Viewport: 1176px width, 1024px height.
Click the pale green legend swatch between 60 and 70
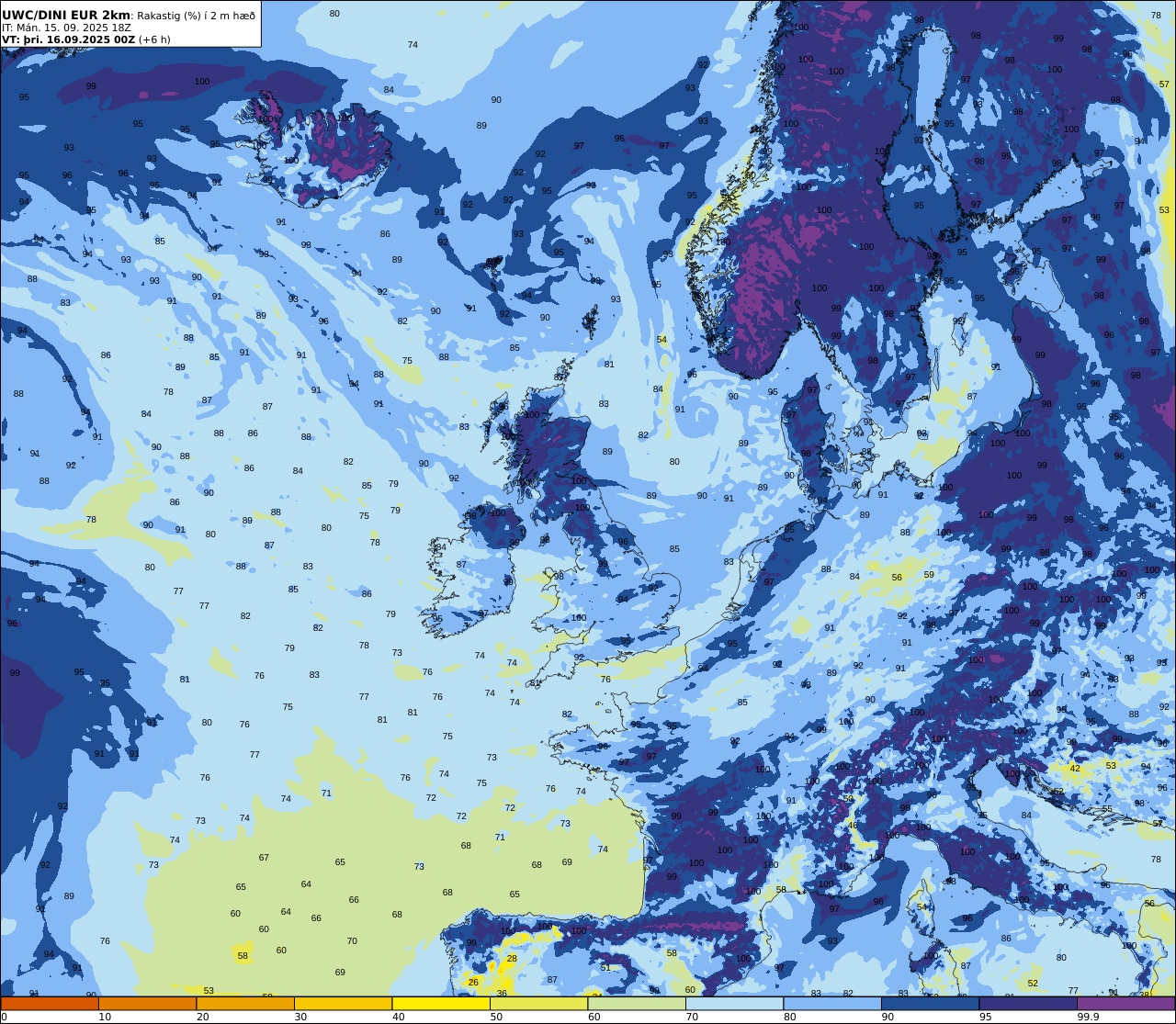(637, 1004)
